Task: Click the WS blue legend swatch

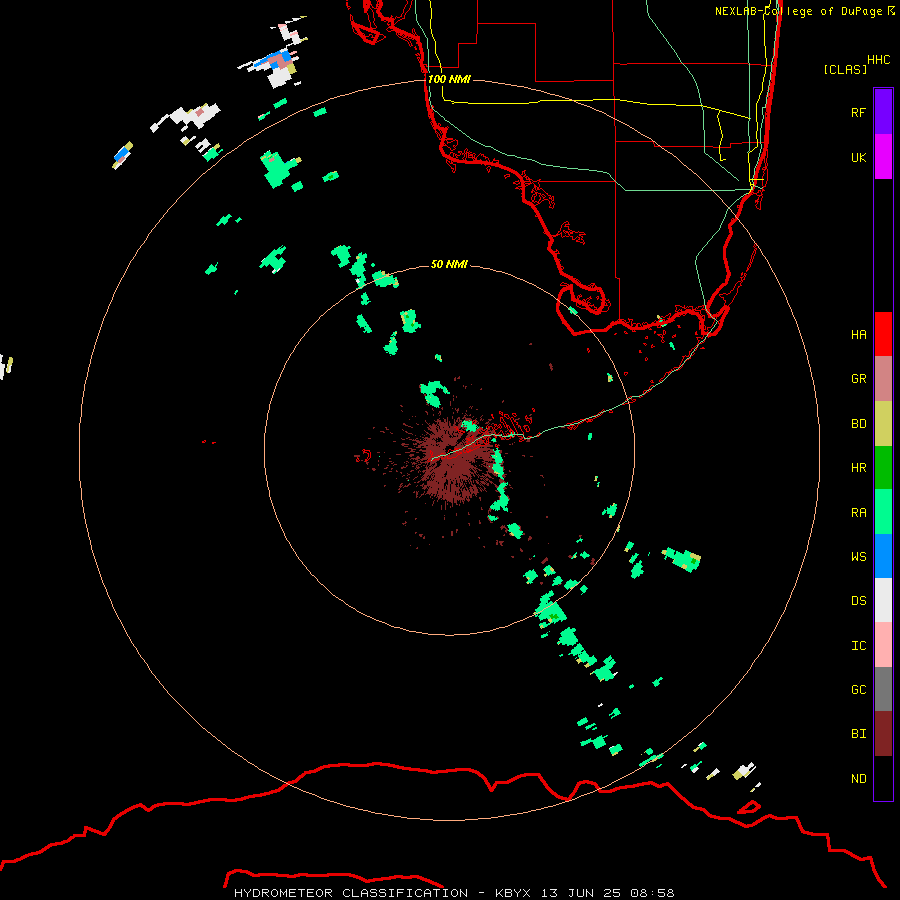Action: 883,556
